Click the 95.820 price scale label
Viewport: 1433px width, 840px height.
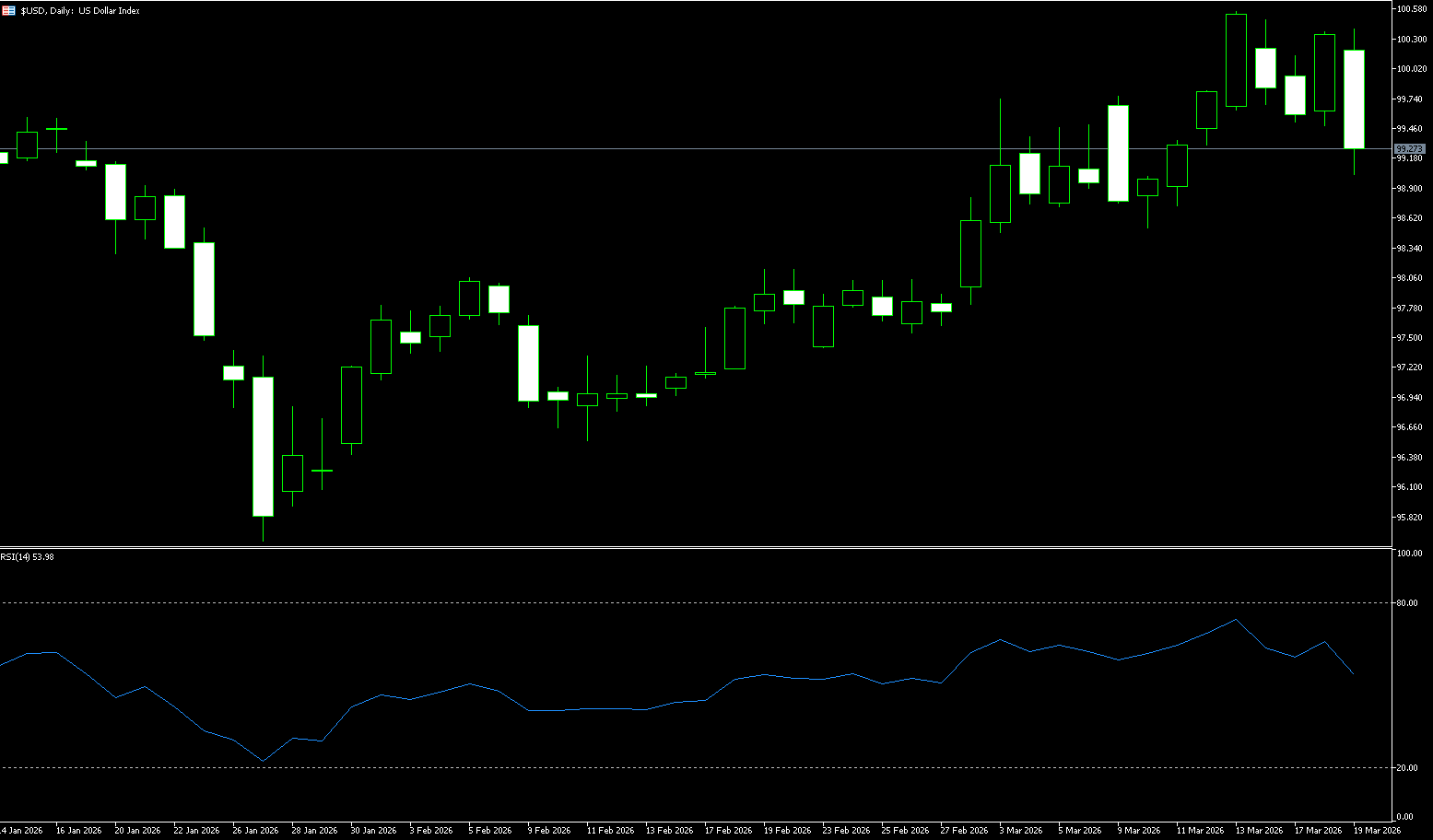(x=1410, y=518)
